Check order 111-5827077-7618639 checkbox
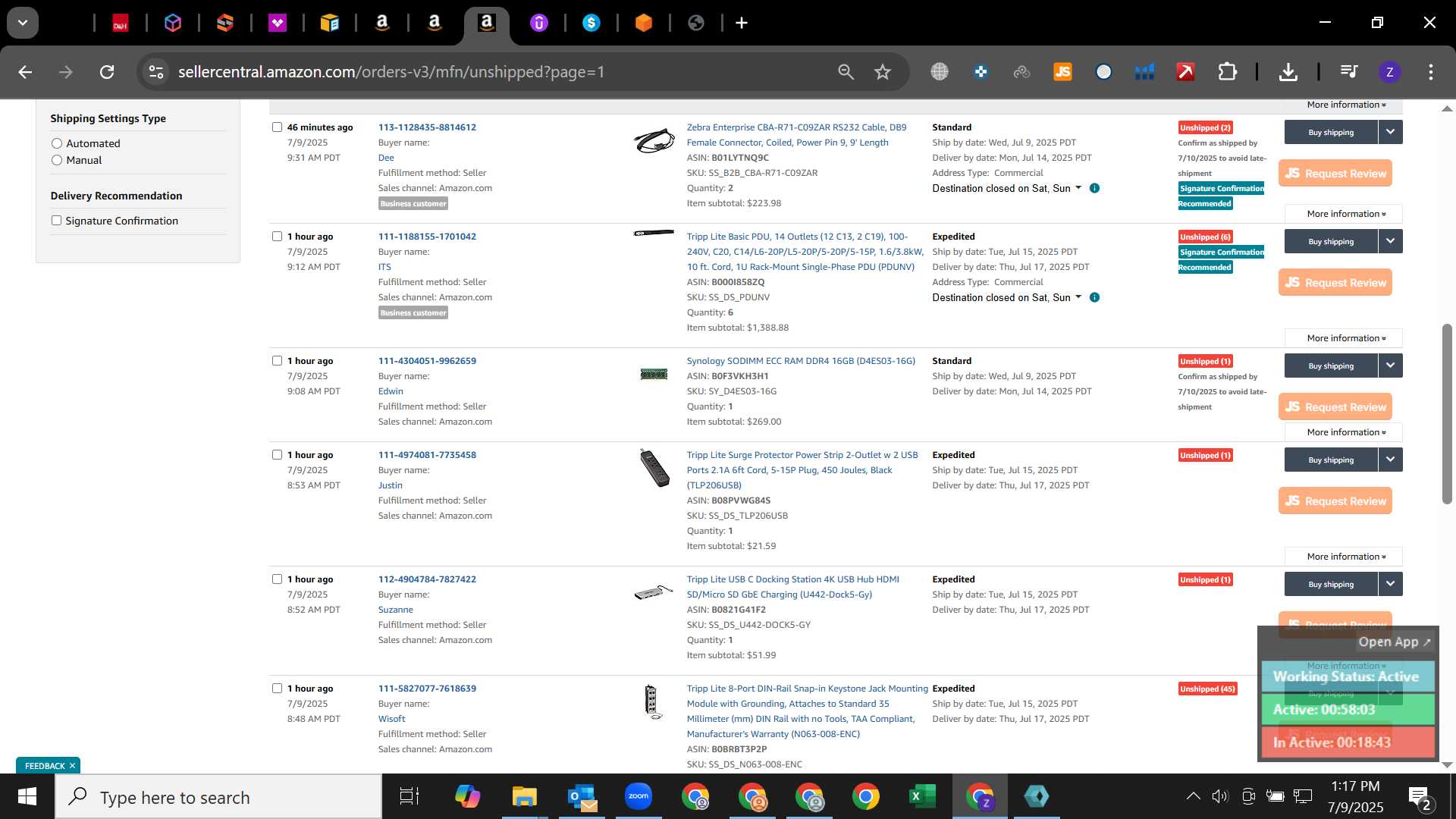The height and width of the screenshot is (819, 1456). [x=277, y=689]
